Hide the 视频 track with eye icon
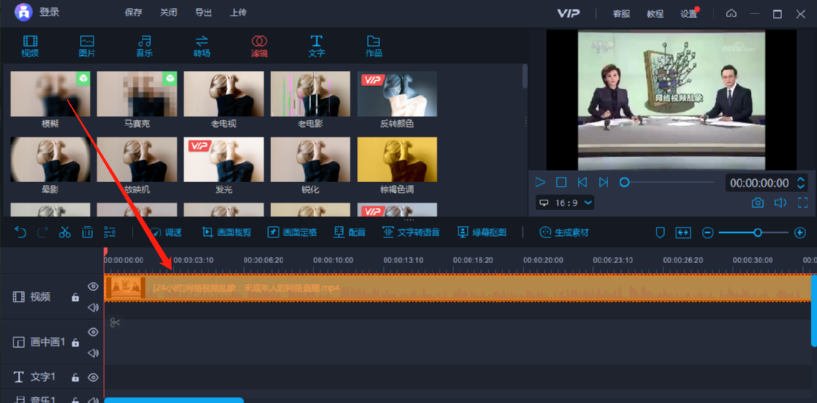Viewport: 817px width, 403px height. pyautogui.click(x=93, y=287)
